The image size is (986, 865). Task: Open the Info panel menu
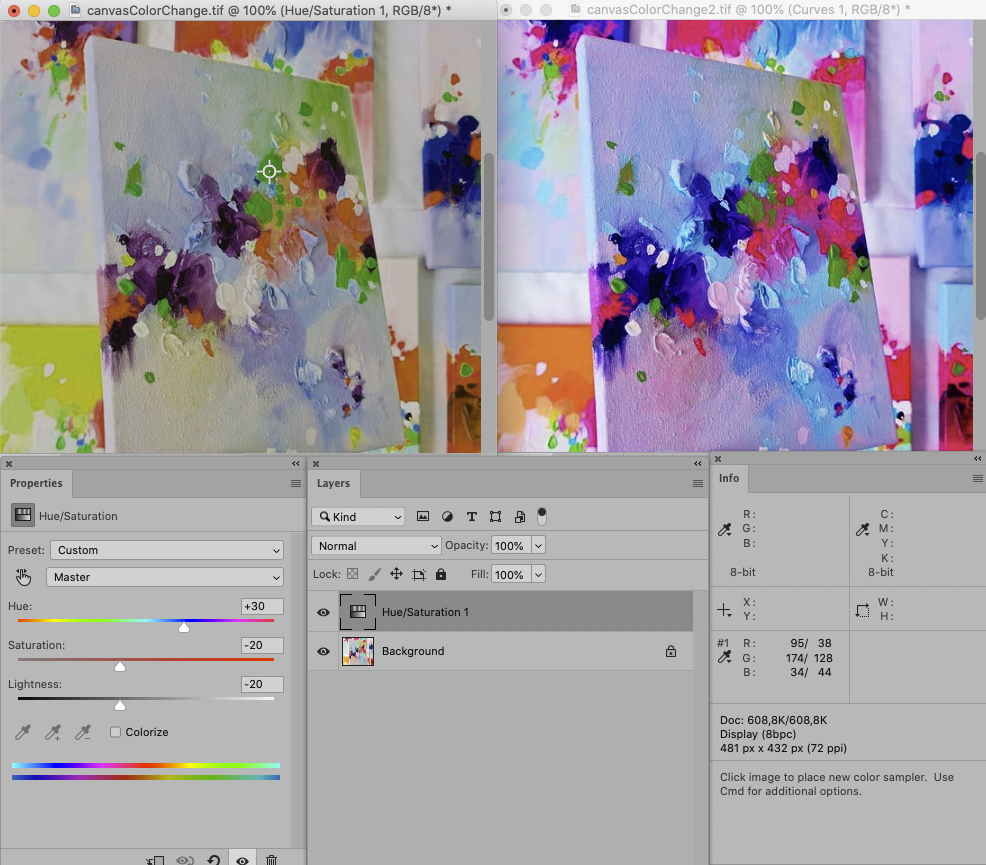(977, 478)
